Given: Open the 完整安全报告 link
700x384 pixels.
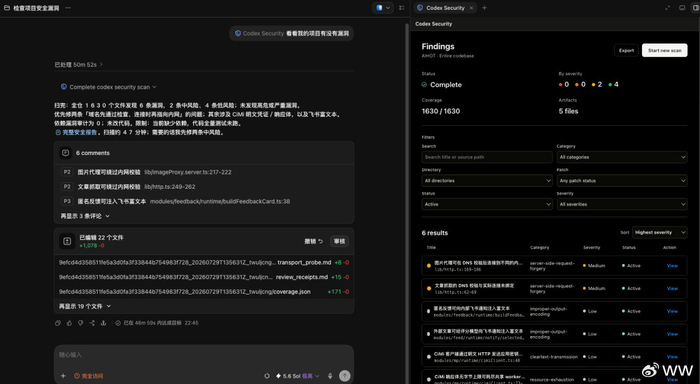Looking at the screenshot, I should (x=76, y=133).
